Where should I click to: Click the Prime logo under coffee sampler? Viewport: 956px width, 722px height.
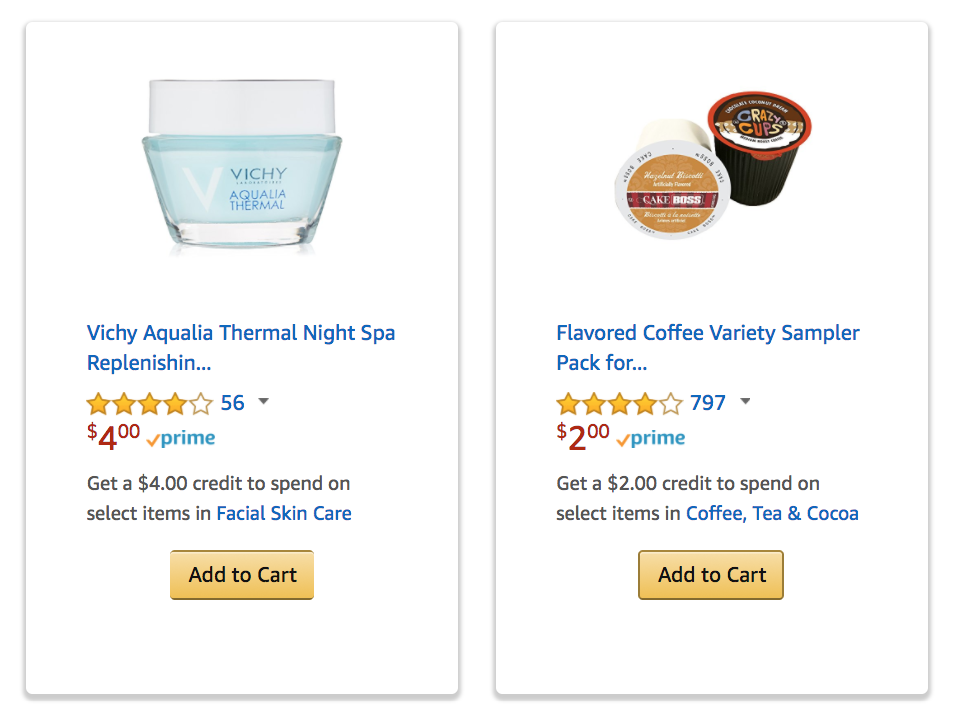[x=651, y=438]
